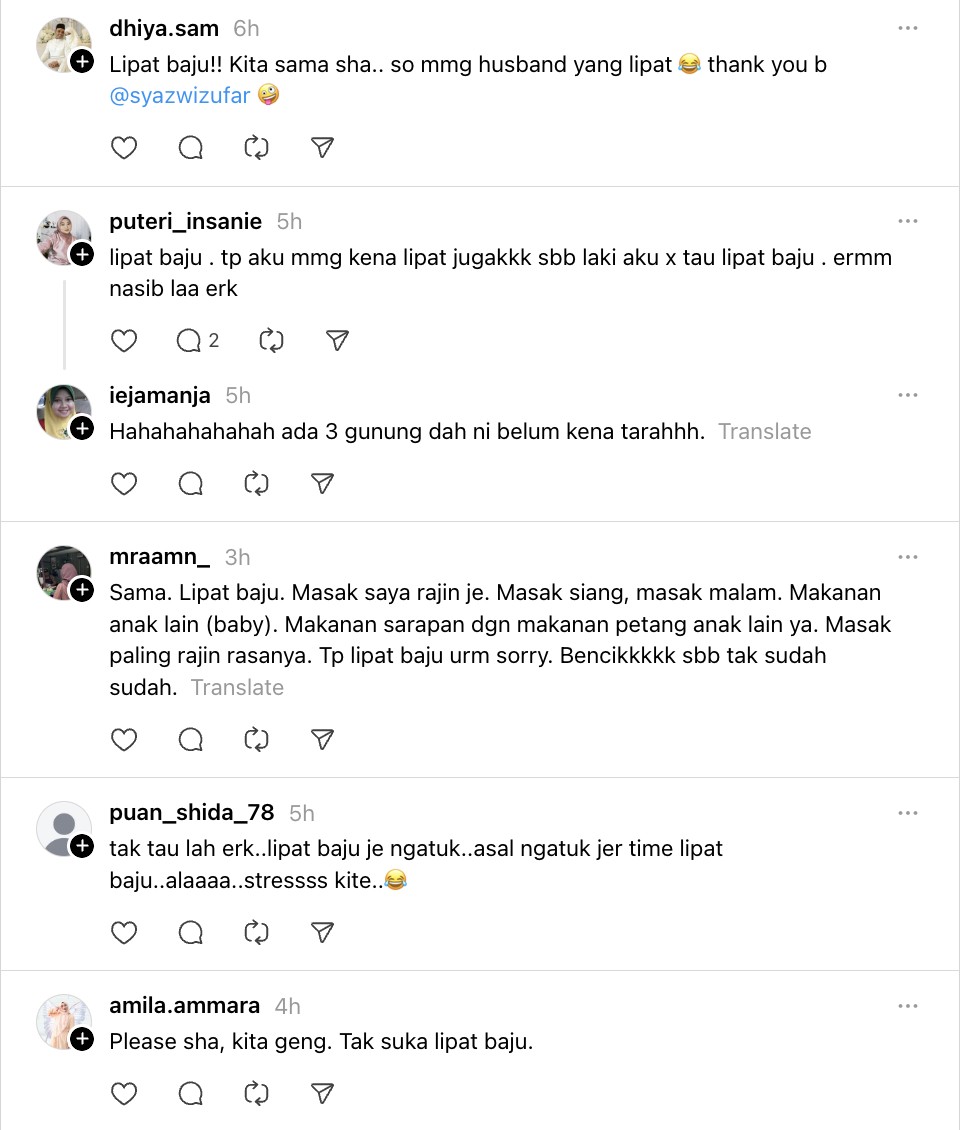
Task: View the 2 replies on puteri_insanie's comment
Action: click(197, 341)
